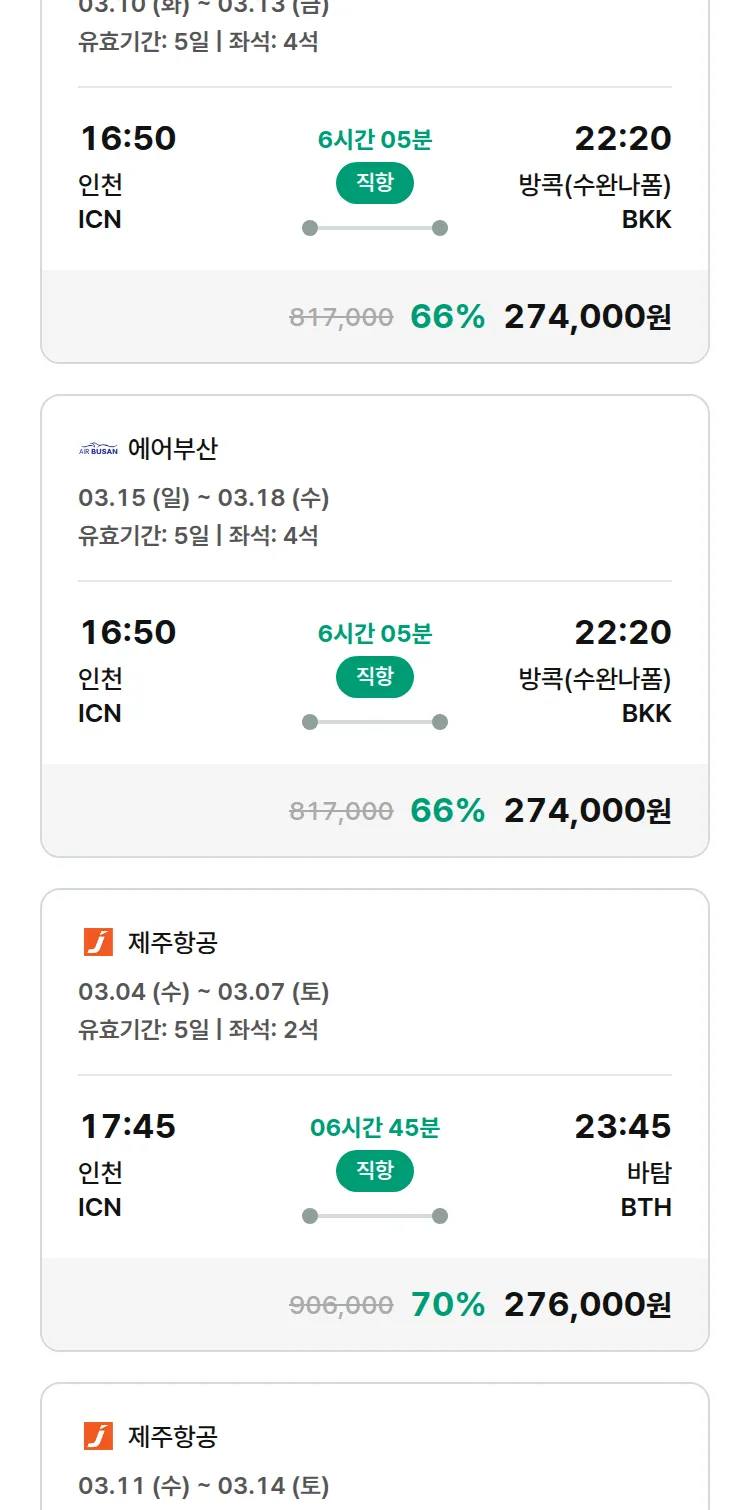Image resolution: width=750 pixels, height=1510 pixels.
Task: Tap the 직항 badge on the Batam flight
Action: coord(375,1171)
